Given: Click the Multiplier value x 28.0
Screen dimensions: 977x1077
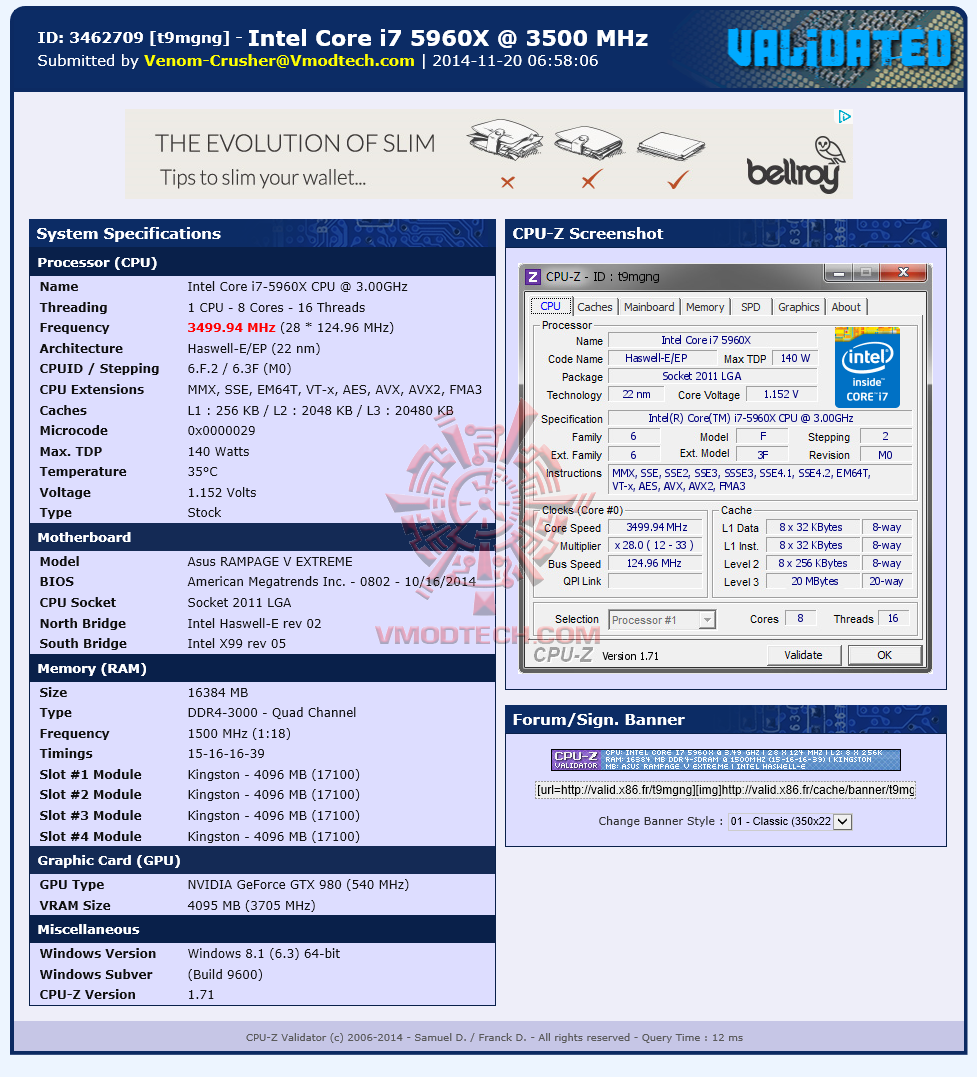Looking at the screenshot, I should [656, 545].
